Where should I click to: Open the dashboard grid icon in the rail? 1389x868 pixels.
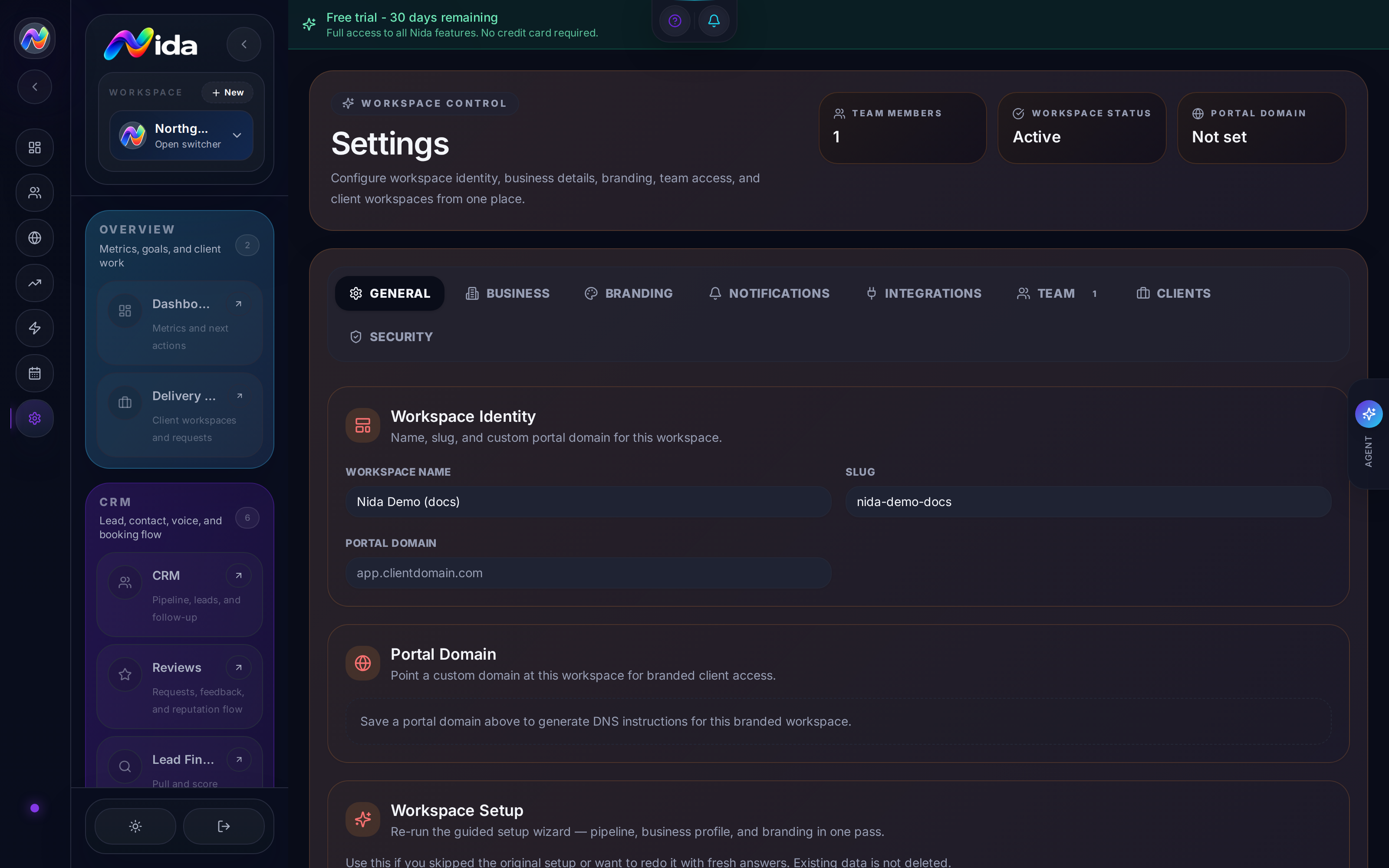34,148
